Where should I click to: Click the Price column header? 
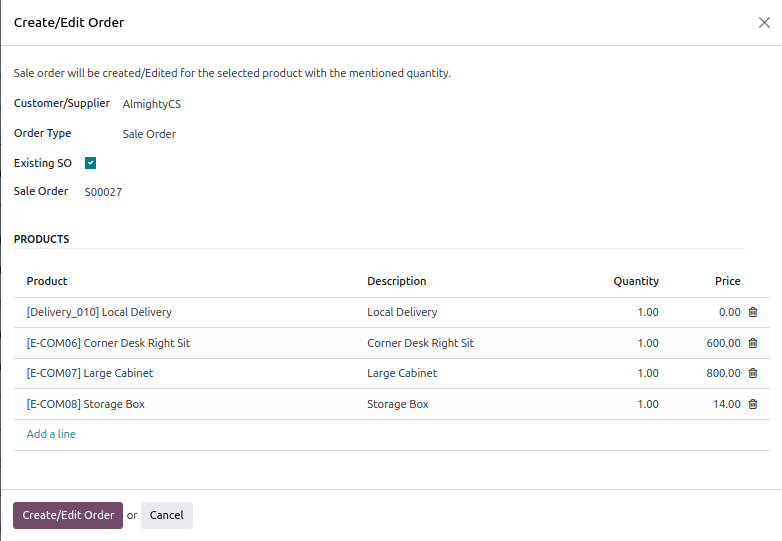[727, 281]
